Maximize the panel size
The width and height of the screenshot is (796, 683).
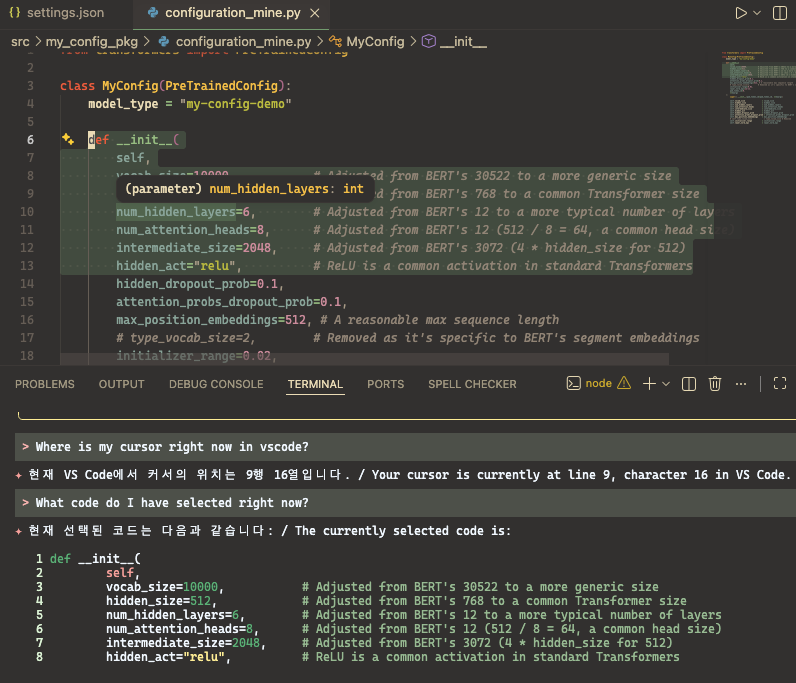click(x=780, y=383)
